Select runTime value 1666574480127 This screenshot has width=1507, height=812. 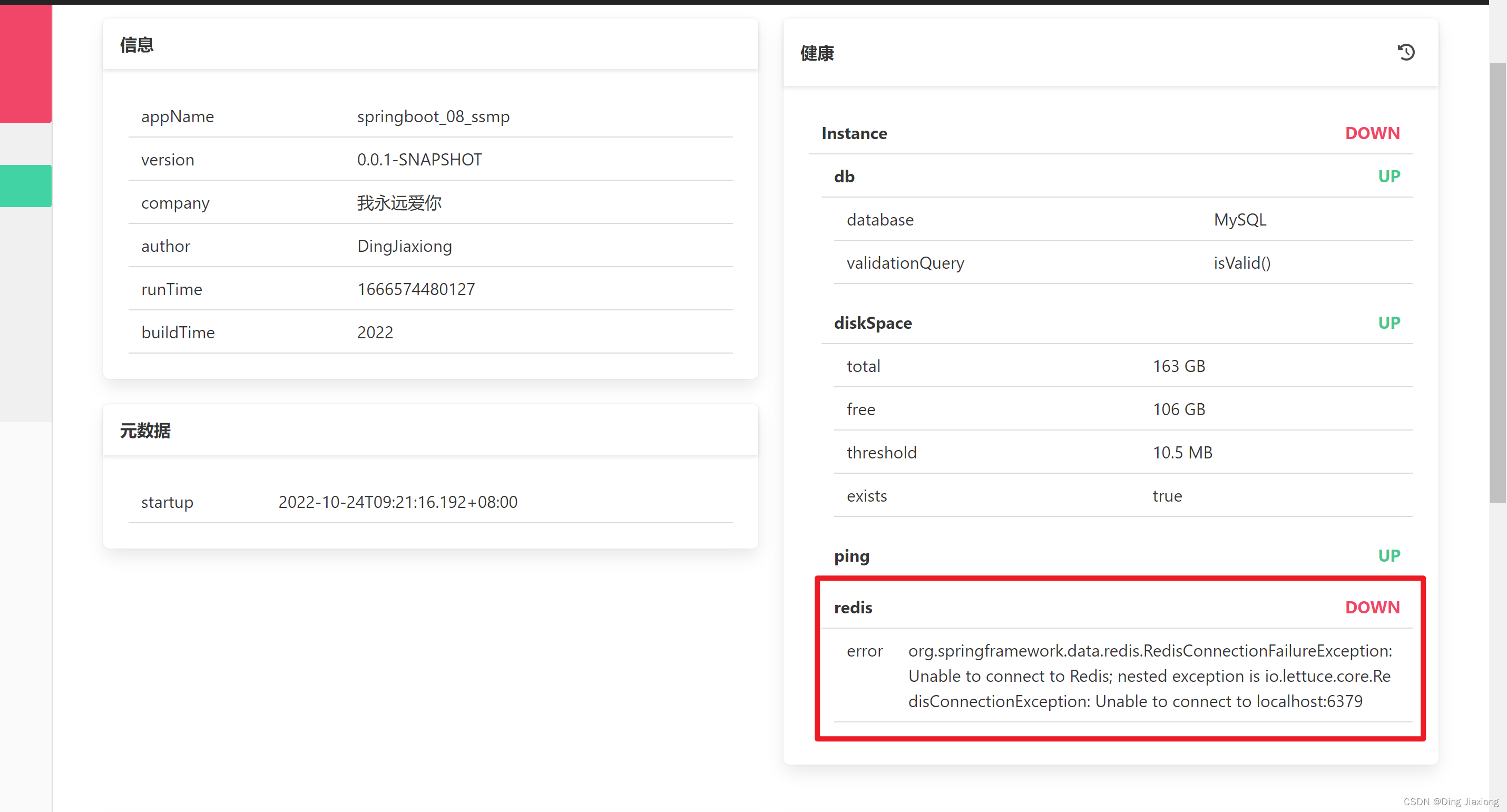[x=416, y=290]
